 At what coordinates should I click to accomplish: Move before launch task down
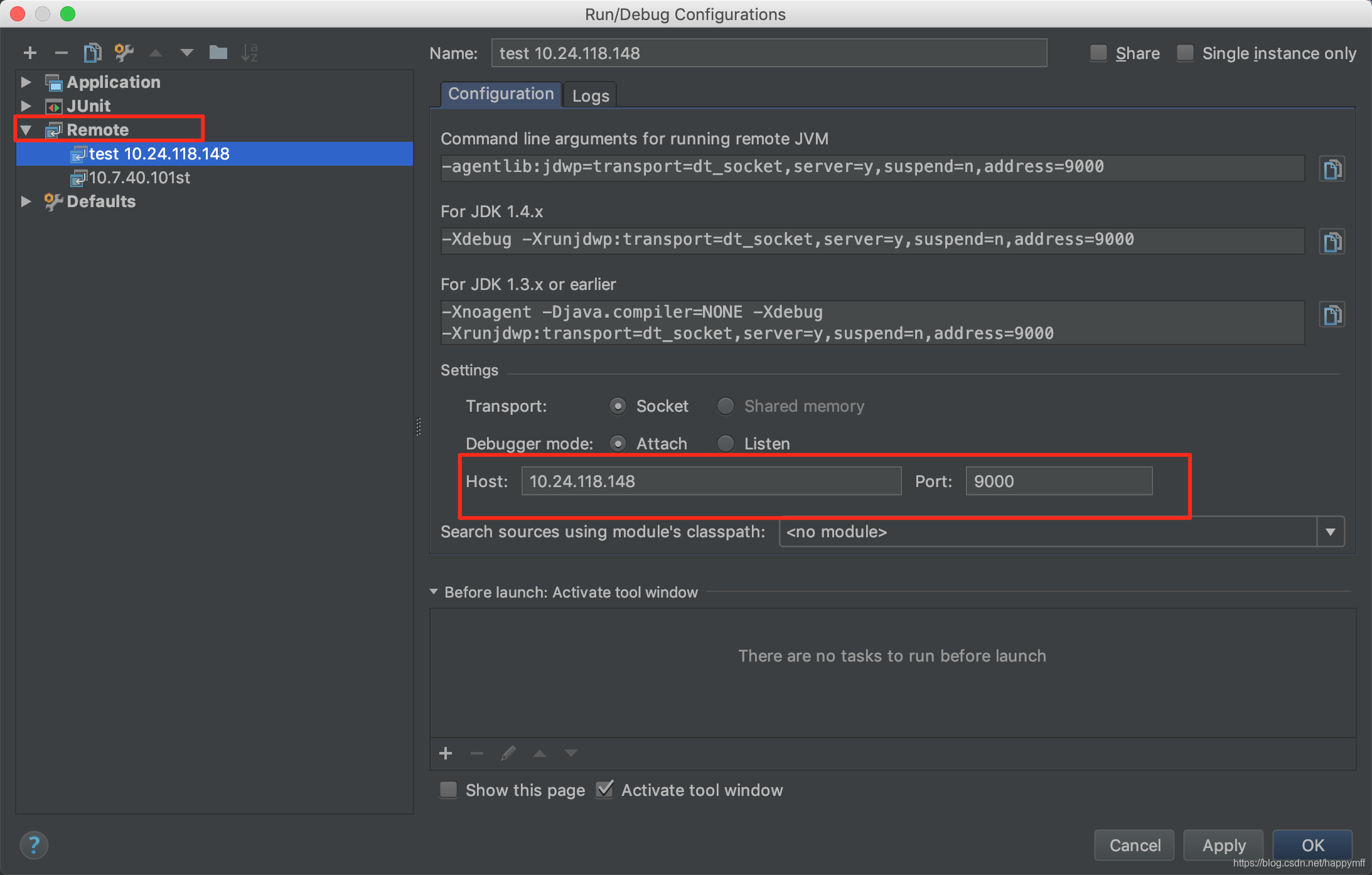click(571, 753)
